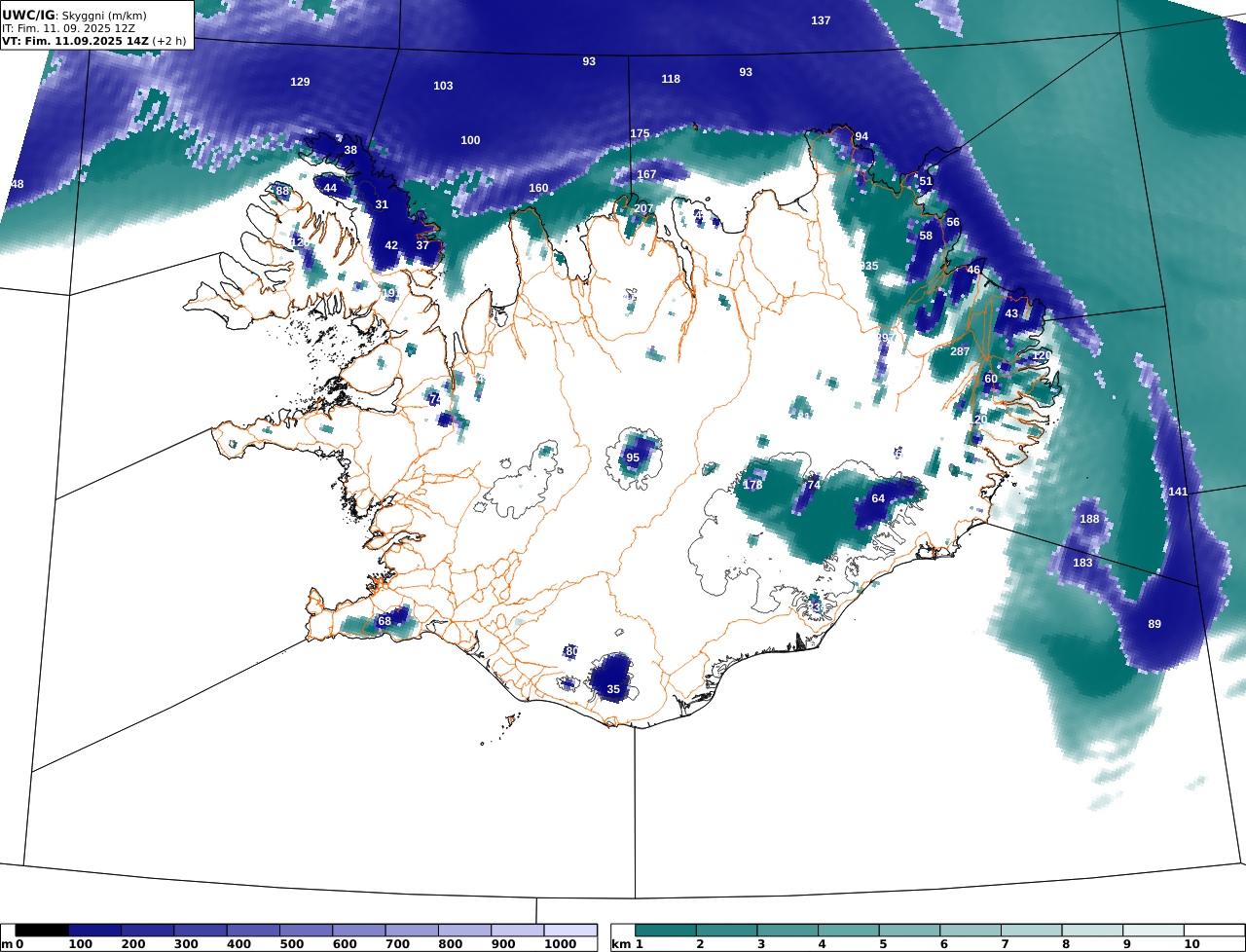The width and height of the screenshot is (1246, 952).
Task: Click the visibility value 35 on the south glacier
Action: pyautogui.click(x=613, y=689)
